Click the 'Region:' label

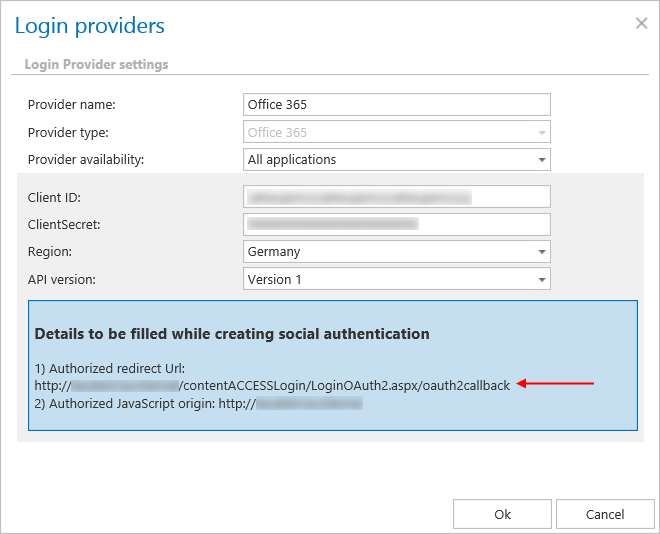50,252
